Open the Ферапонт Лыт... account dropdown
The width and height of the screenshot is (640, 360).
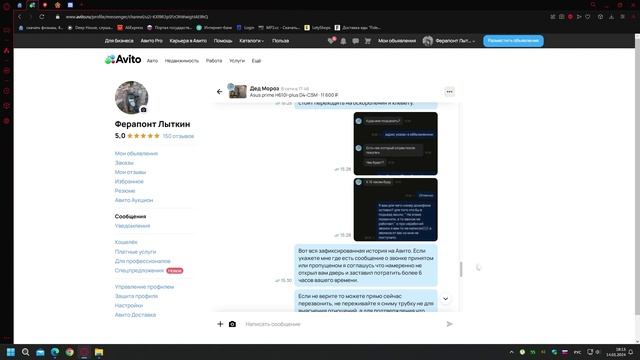tap(449, 41)
